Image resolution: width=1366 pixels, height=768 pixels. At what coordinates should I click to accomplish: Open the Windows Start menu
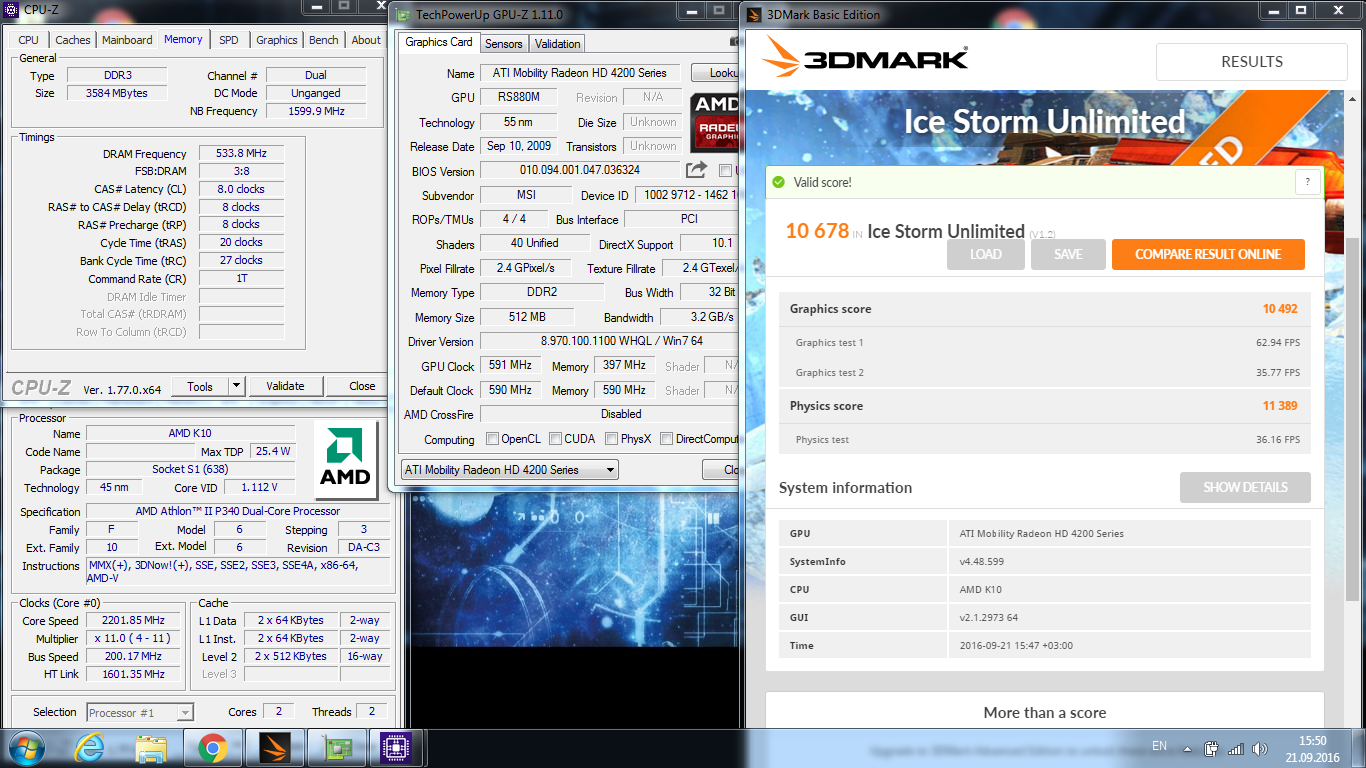click(25, 747)
